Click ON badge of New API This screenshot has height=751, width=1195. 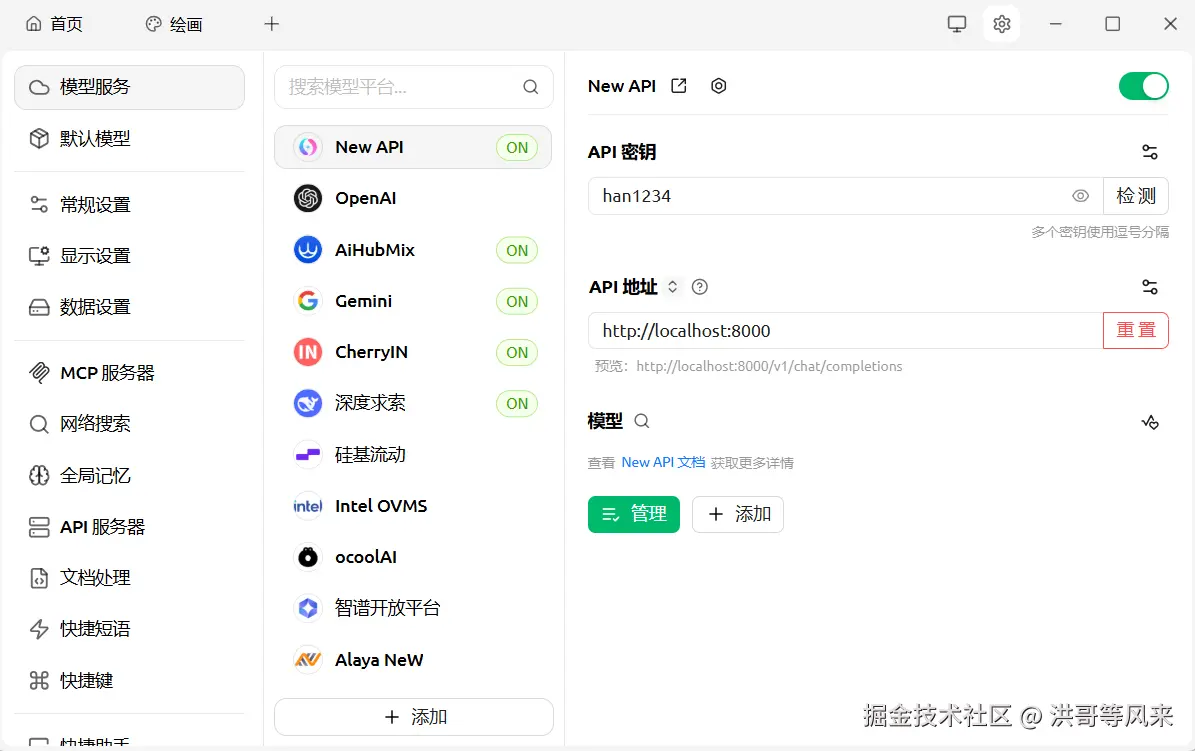click(517, 147)
